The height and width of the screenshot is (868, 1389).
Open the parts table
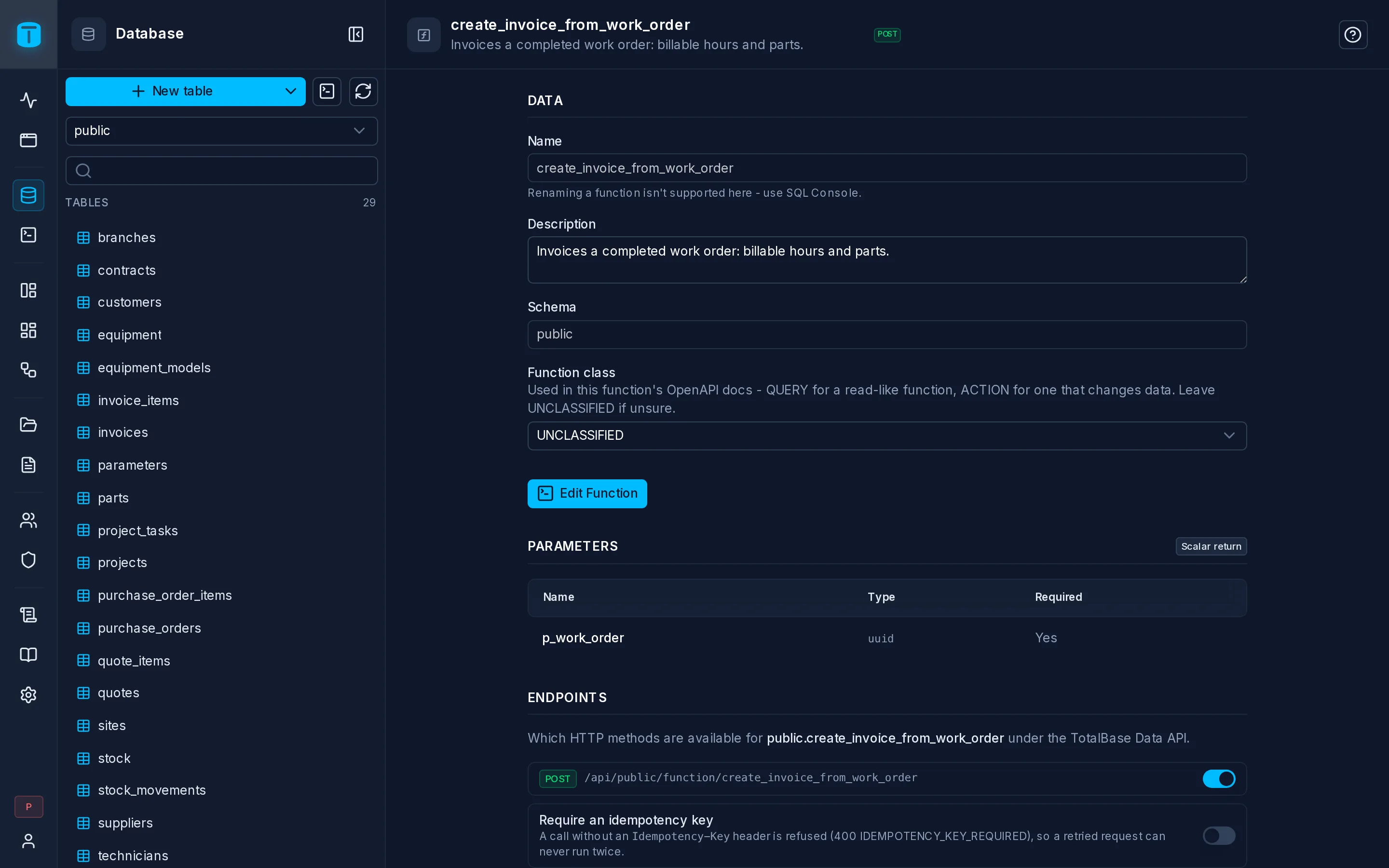[x=221, y=498]
